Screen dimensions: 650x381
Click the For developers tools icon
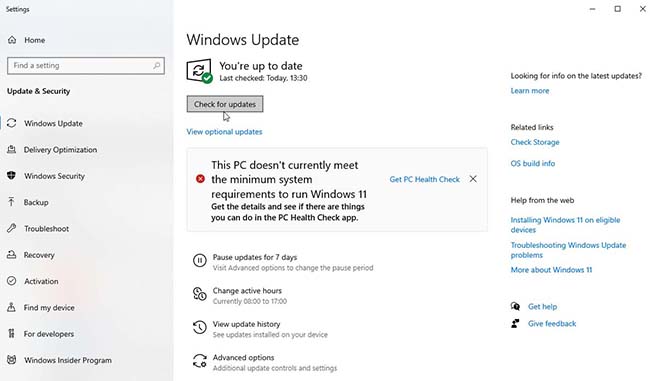click(12, 333)
